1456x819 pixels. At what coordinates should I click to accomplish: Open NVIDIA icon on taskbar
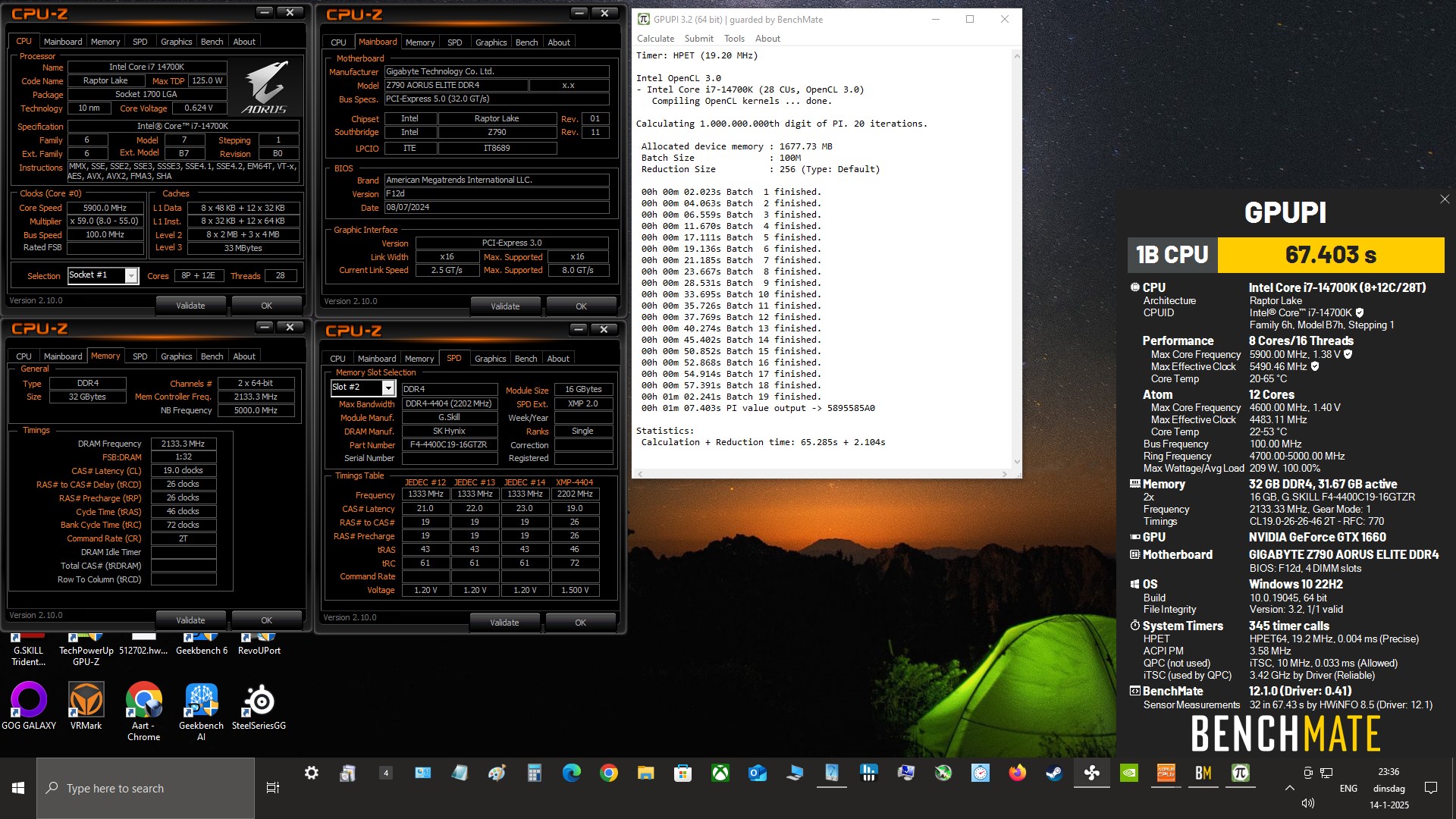click(1128, 773)
